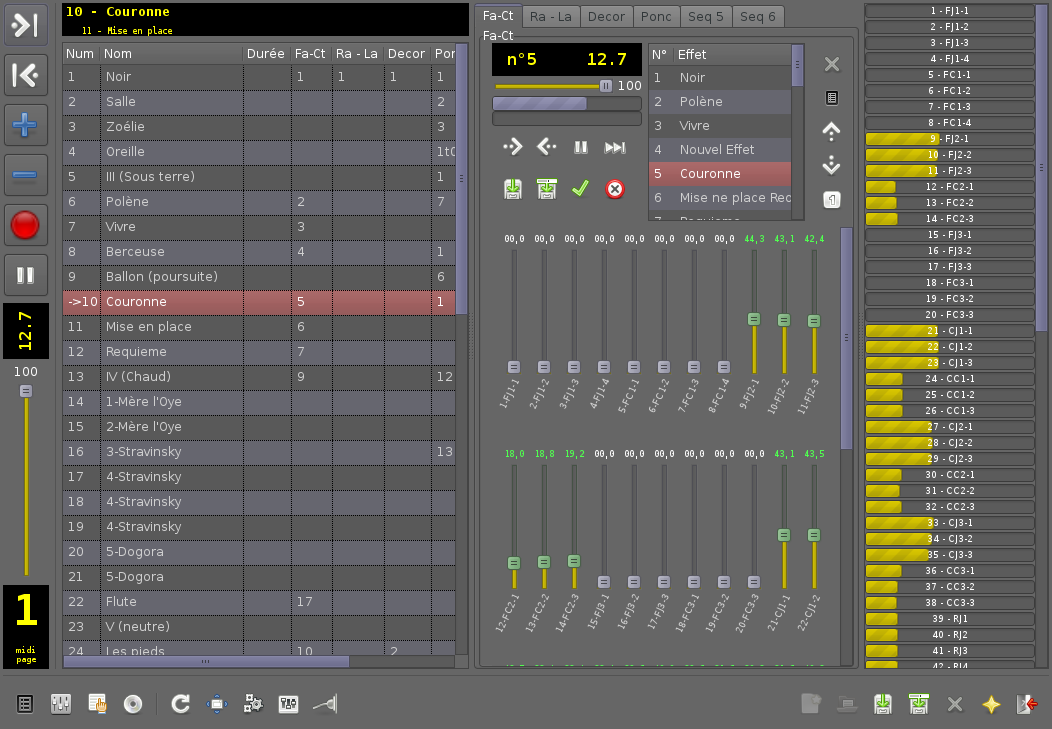This screenshot has width=1052, height=729.
Task: Toggle pause in the effect transport controls
Action: (581, 147)
